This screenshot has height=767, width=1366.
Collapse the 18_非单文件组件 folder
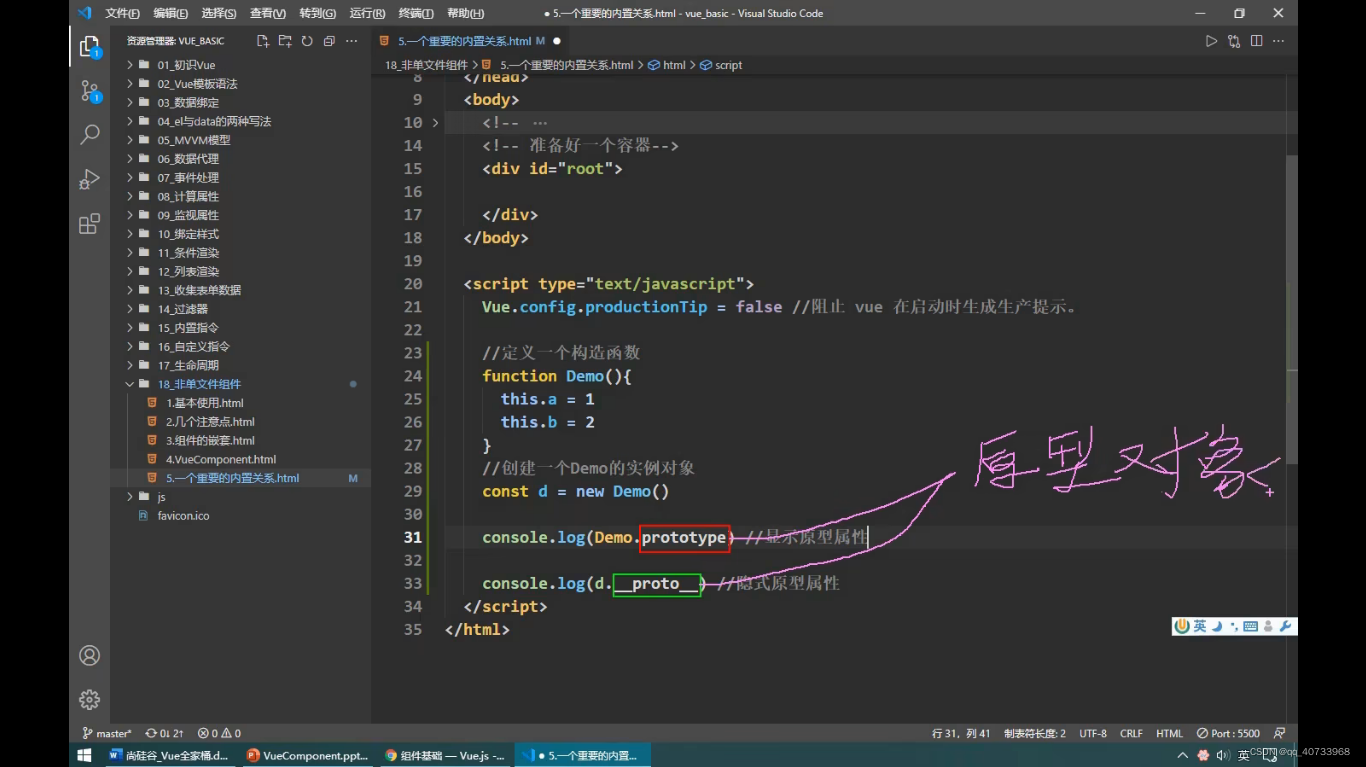[240, 384]
